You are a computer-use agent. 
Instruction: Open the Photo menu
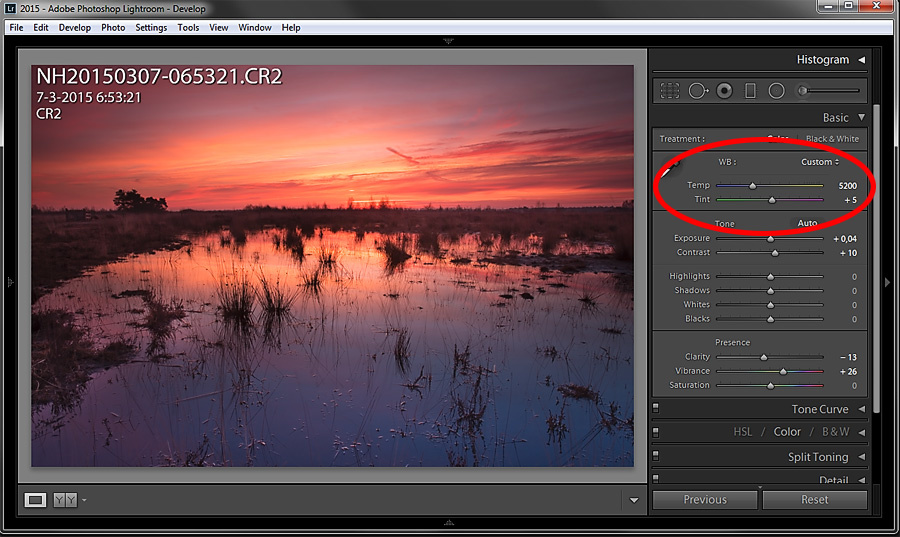(113, 28)
